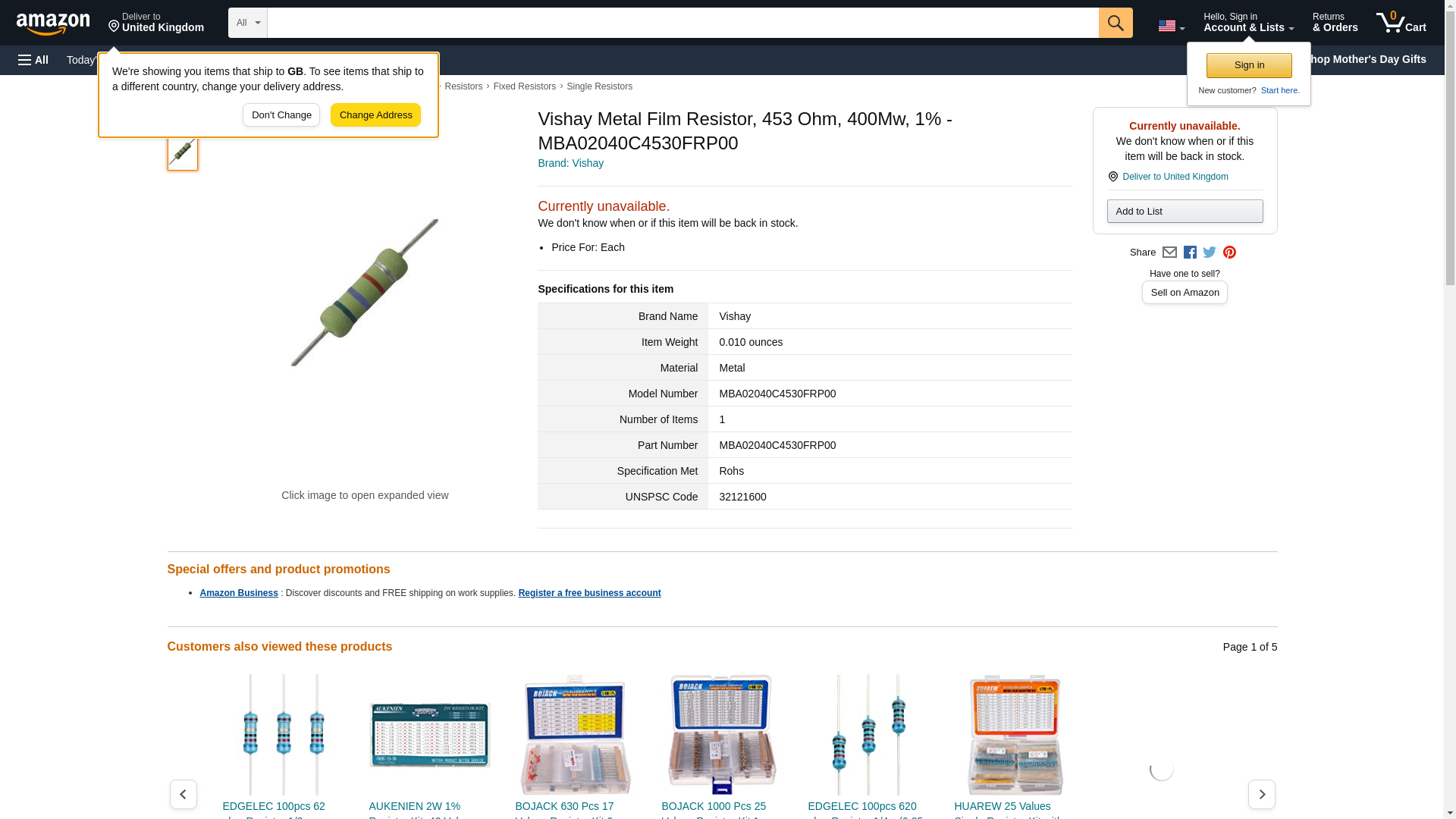Select the Fixed Resistors breadcrumb
The image size is (1456, 819).
(524, 86)
